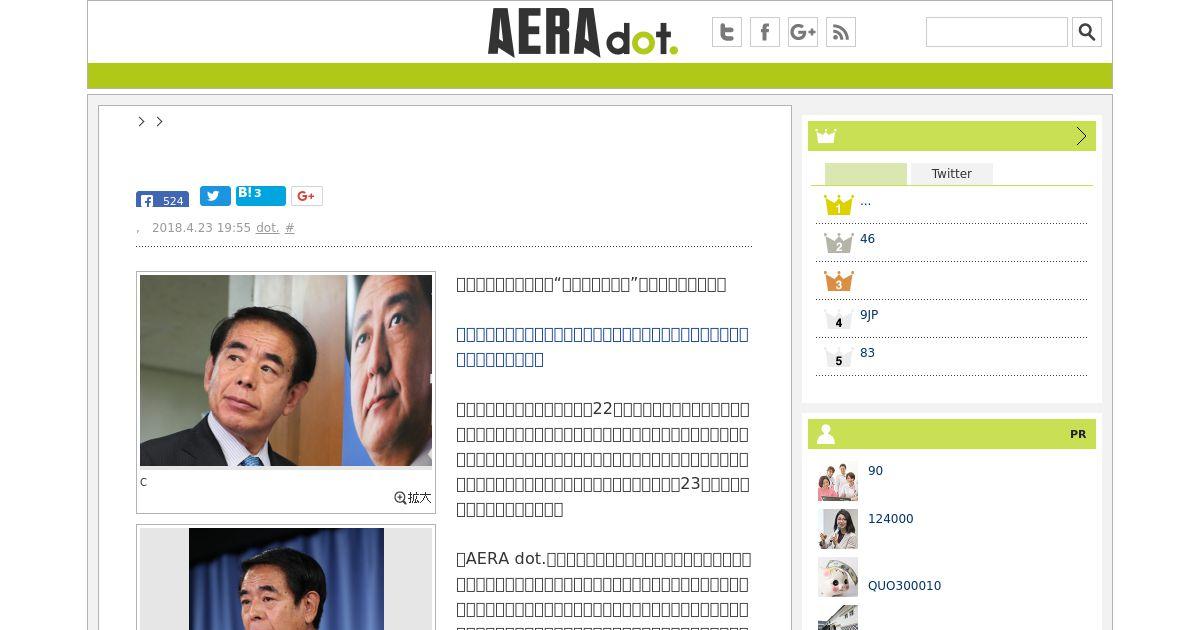Open rank 5 crown item
The image size is (1200, 630).
[x=838, y=357]
